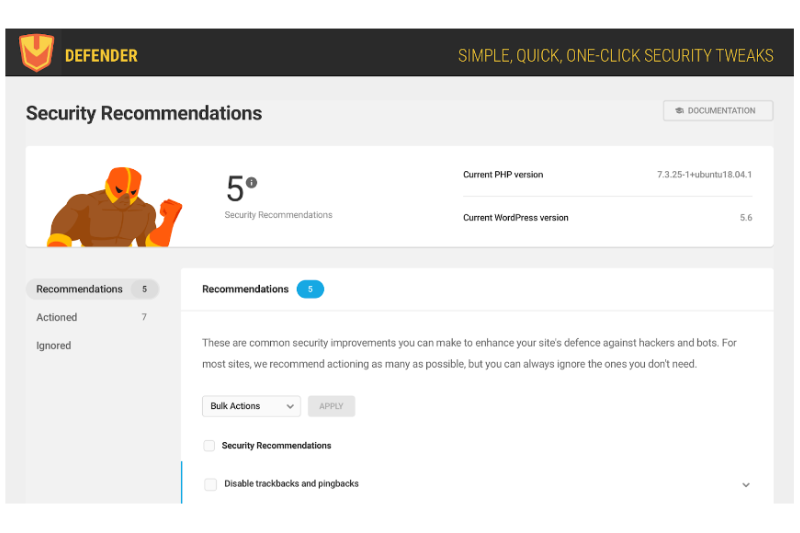Open the Documentation button

718,111
